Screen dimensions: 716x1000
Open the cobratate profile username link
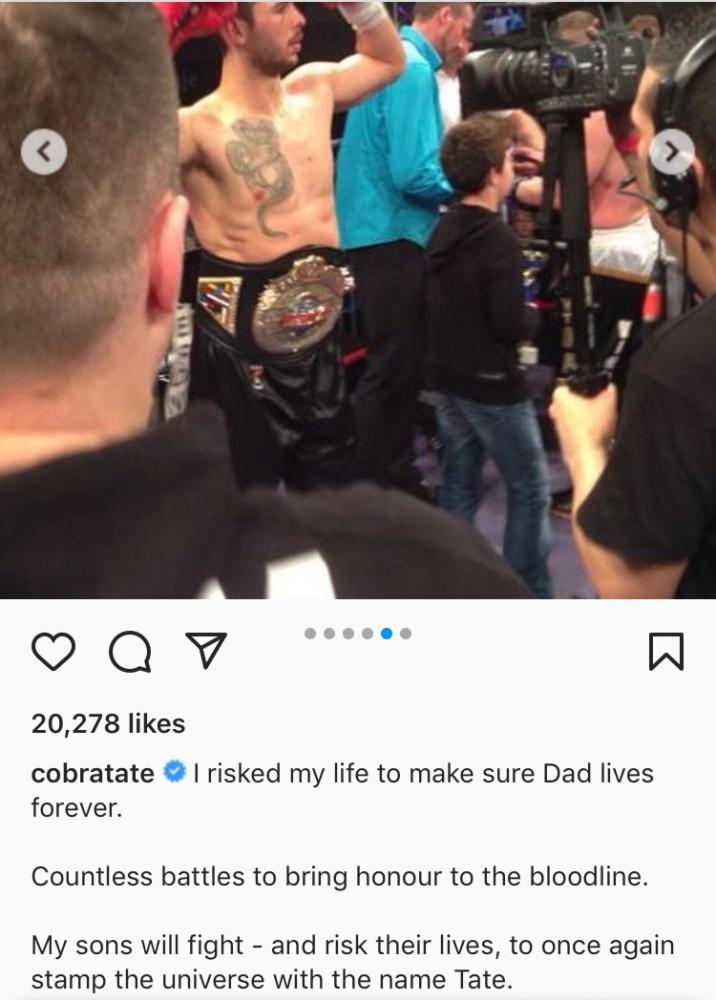click(x=92, y=773)
